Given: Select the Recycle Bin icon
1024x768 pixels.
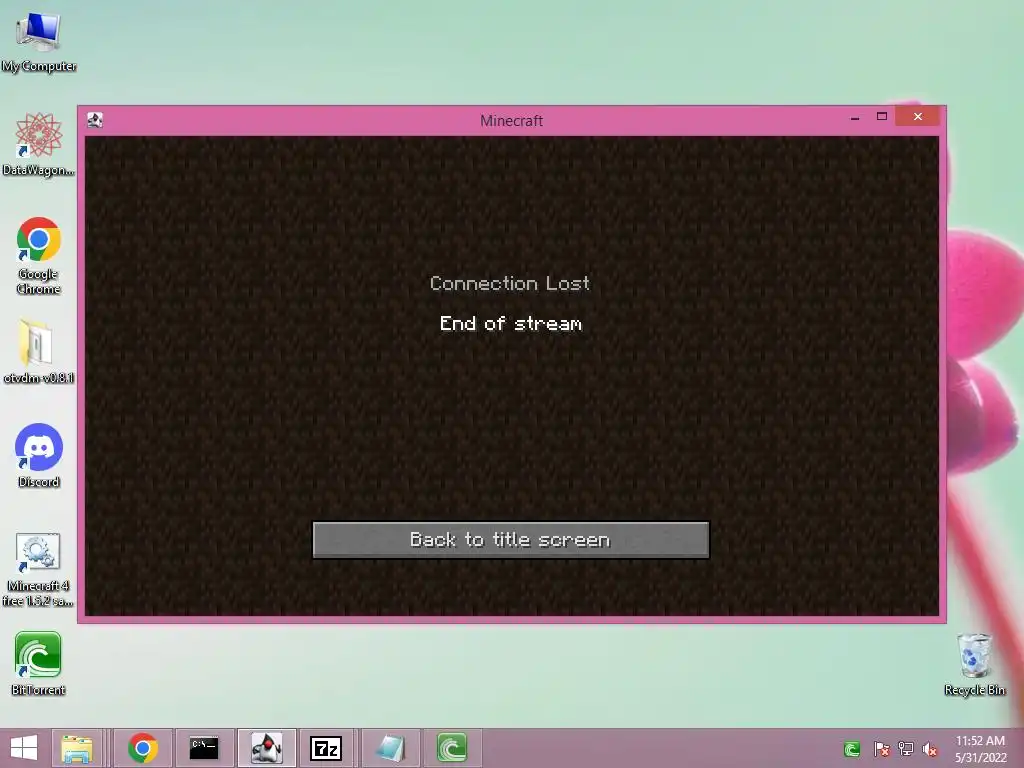Looking at the screenshot, I should (974, 664).
